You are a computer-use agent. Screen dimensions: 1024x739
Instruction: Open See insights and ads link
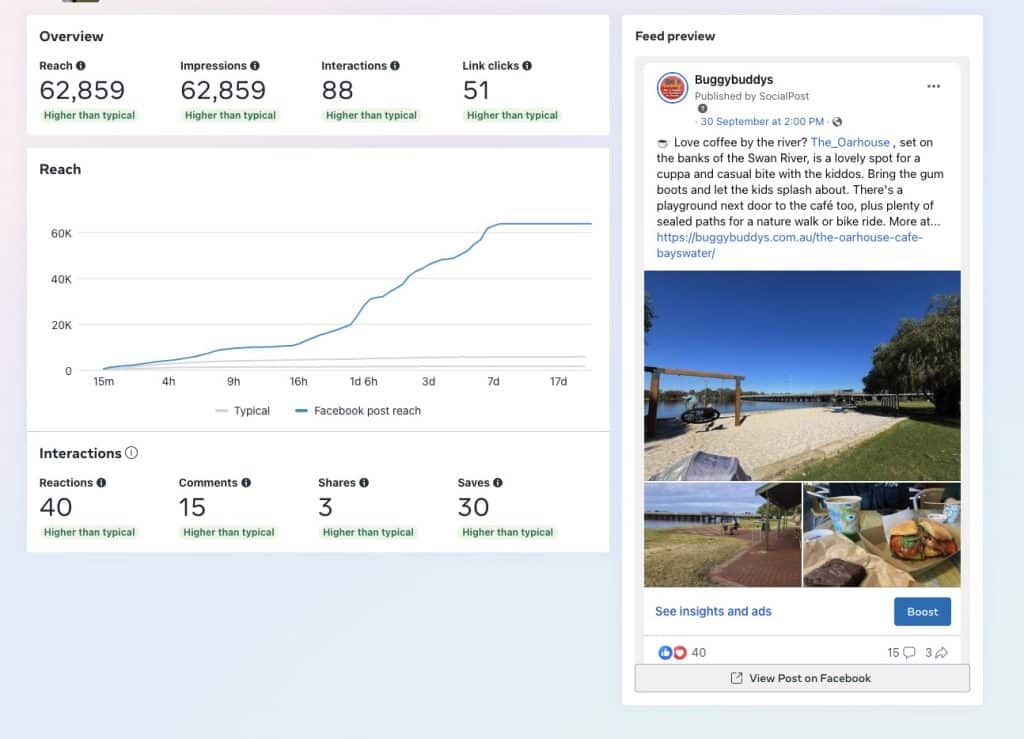713,612
